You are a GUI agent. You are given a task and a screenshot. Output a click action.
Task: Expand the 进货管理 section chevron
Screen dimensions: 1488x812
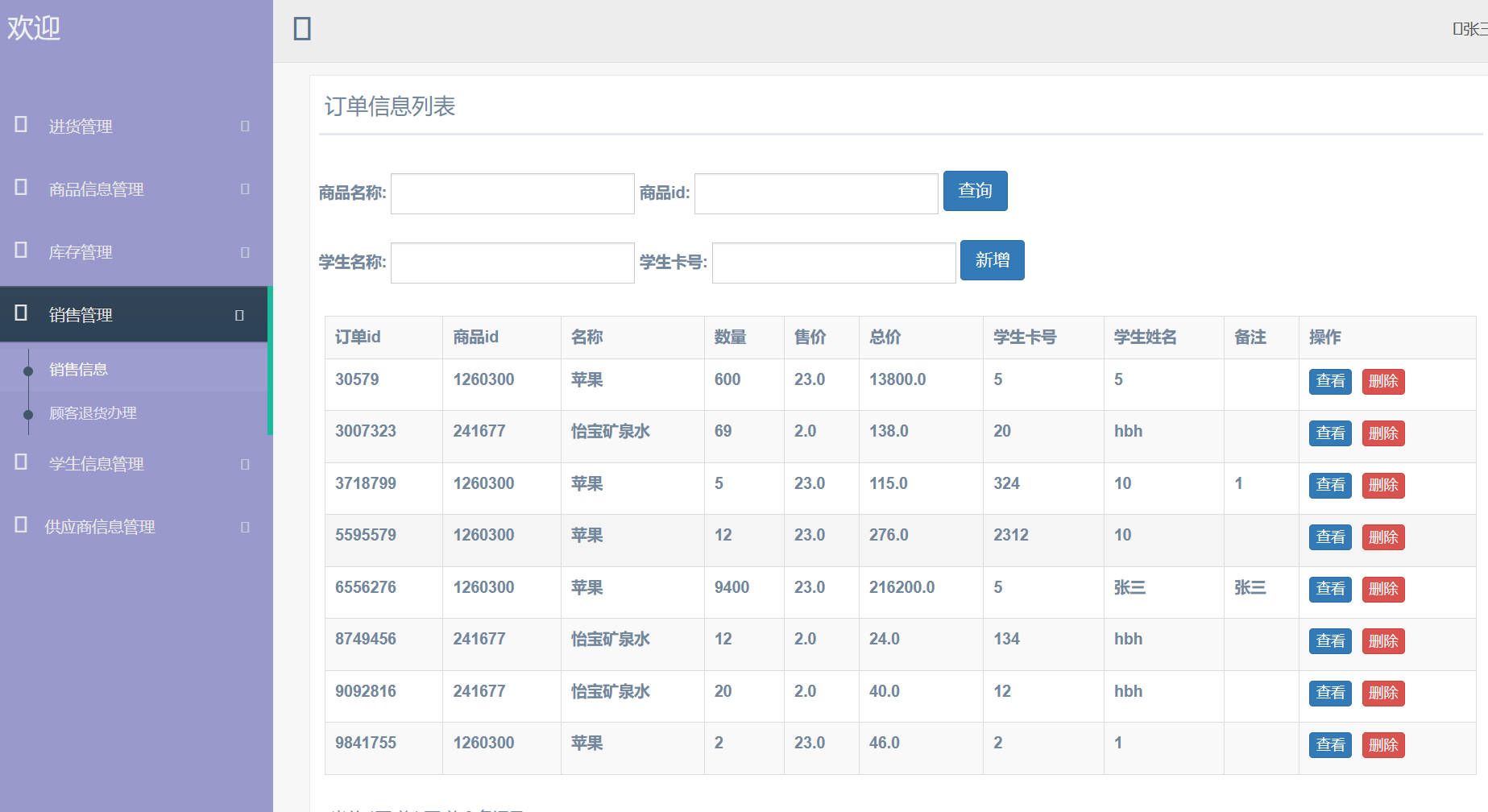[x=242, y=126]
